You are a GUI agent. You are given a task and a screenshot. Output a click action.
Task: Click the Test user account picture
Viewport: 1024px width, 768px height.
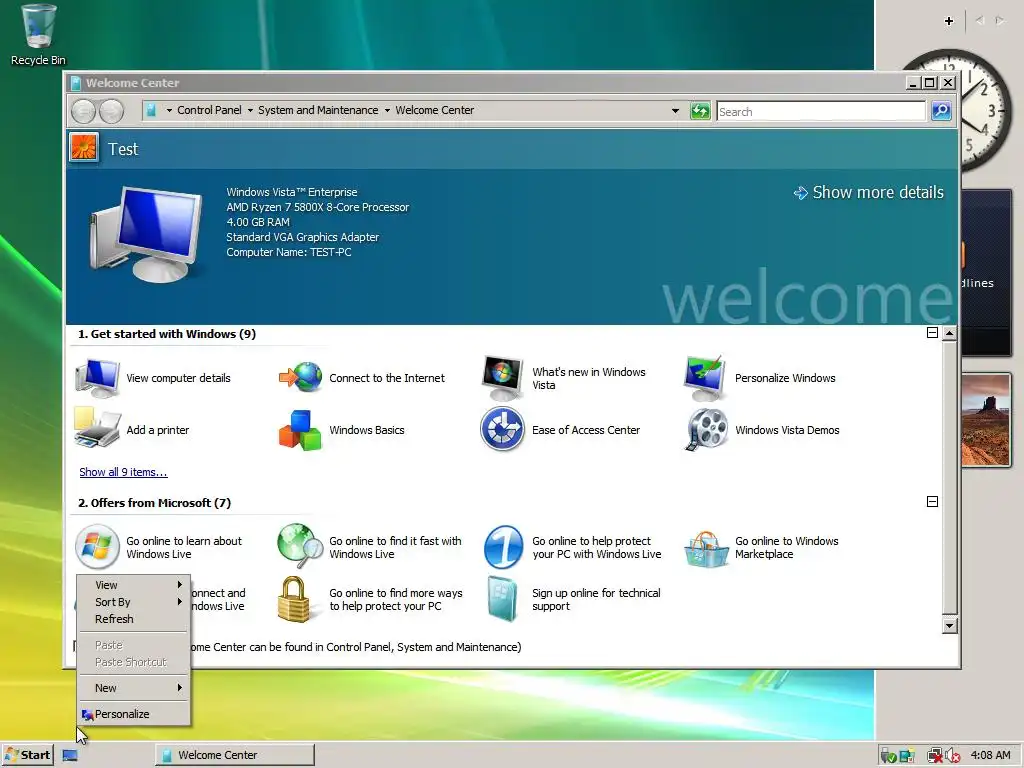[84, 148]
